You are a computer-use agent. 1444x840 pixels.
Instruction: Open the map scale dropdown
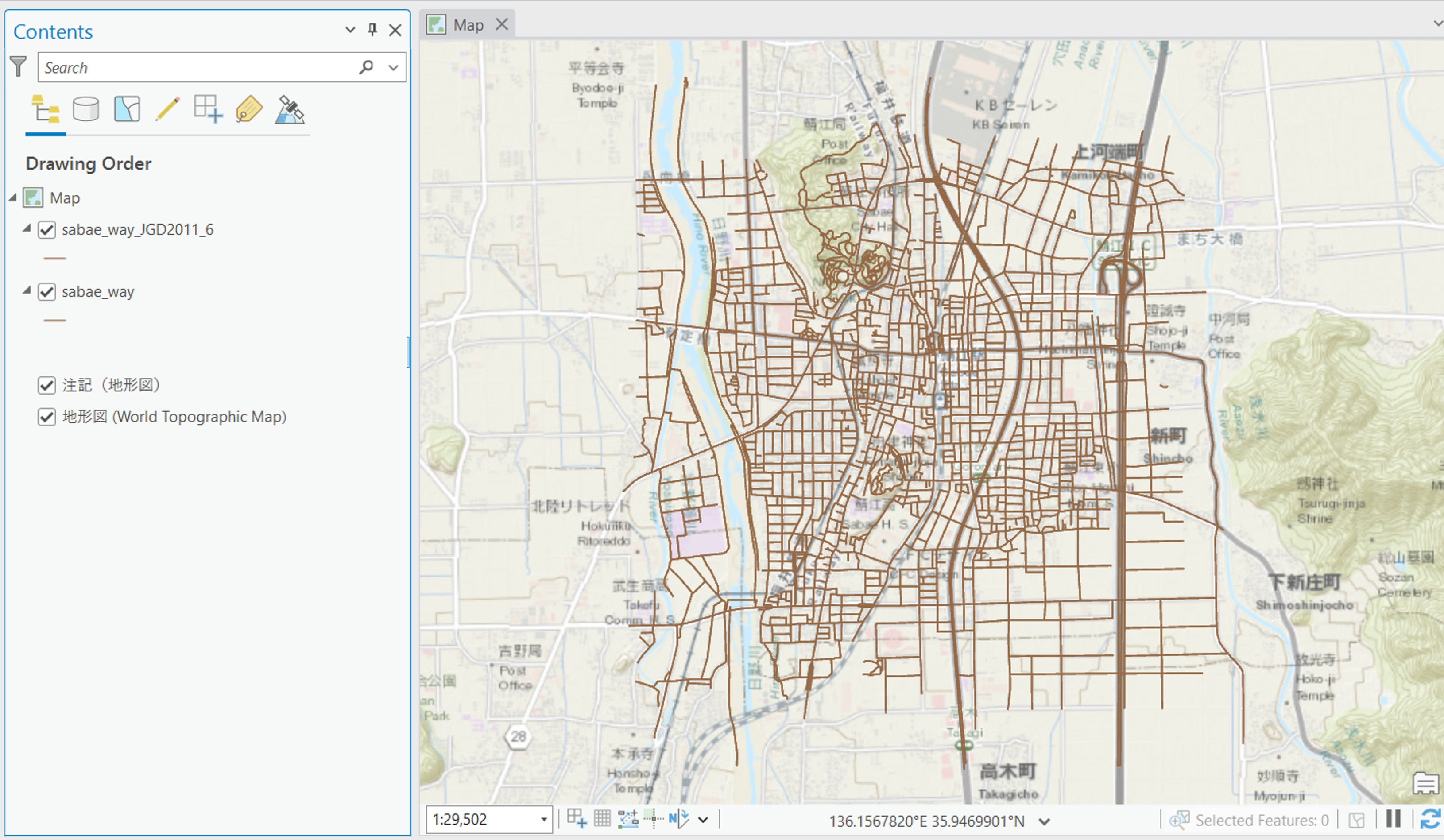[544, 819]
